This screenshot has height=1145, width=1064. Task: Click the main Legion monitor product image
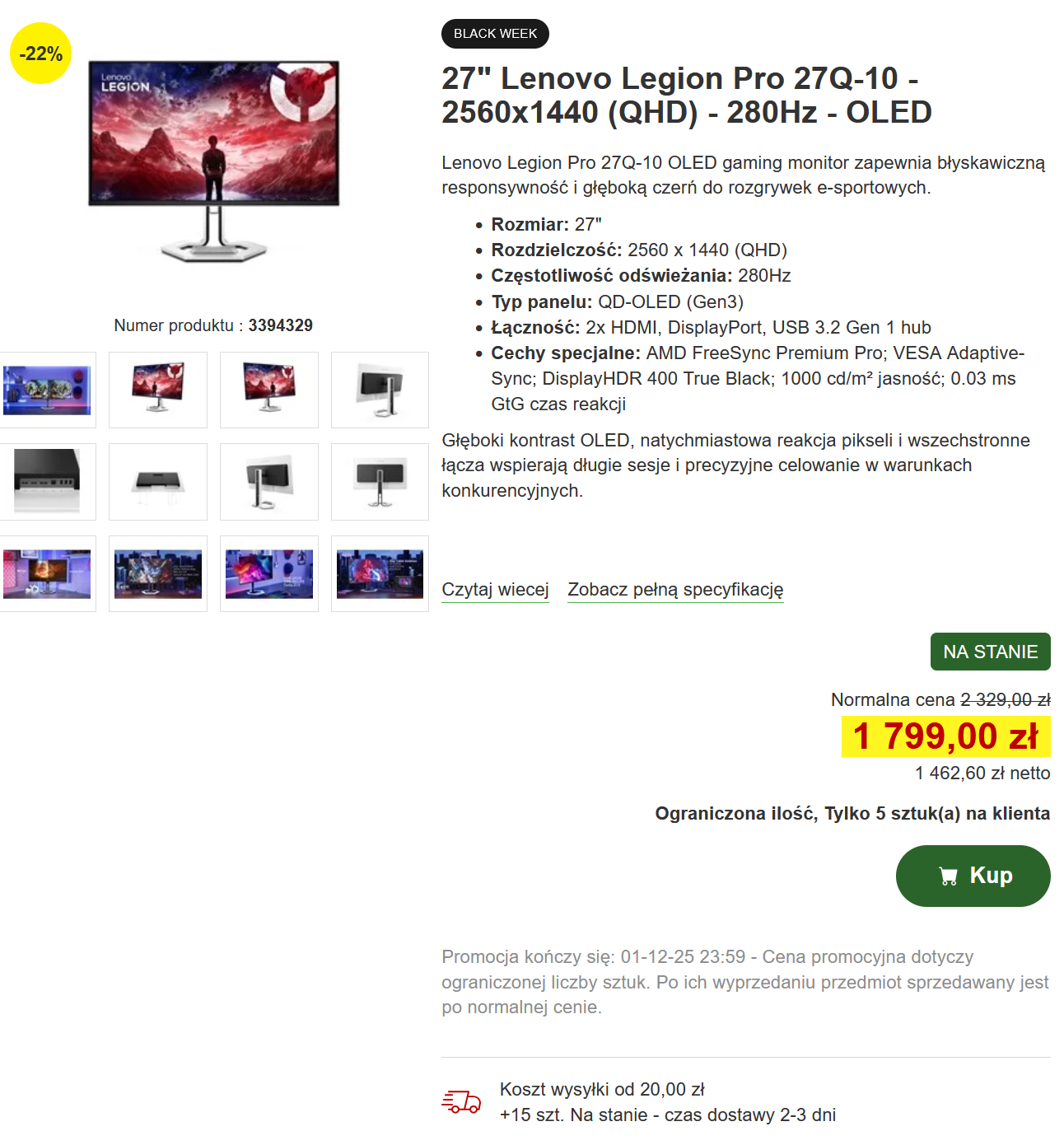(x=214, y=161)
